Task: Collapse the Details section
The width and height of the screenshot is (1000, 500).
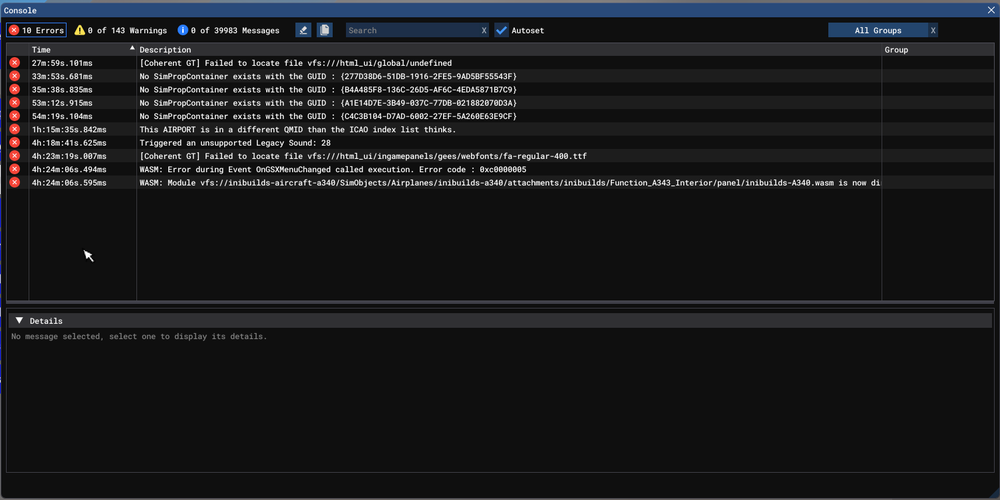Action: coord(19,321)
